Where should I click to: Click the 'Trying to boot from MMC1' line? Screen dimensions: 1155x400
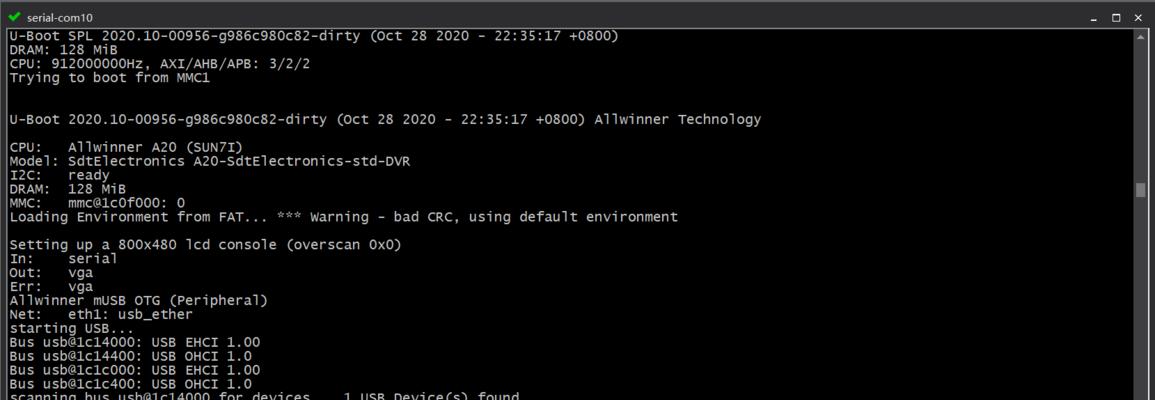[x=110, y=77]
